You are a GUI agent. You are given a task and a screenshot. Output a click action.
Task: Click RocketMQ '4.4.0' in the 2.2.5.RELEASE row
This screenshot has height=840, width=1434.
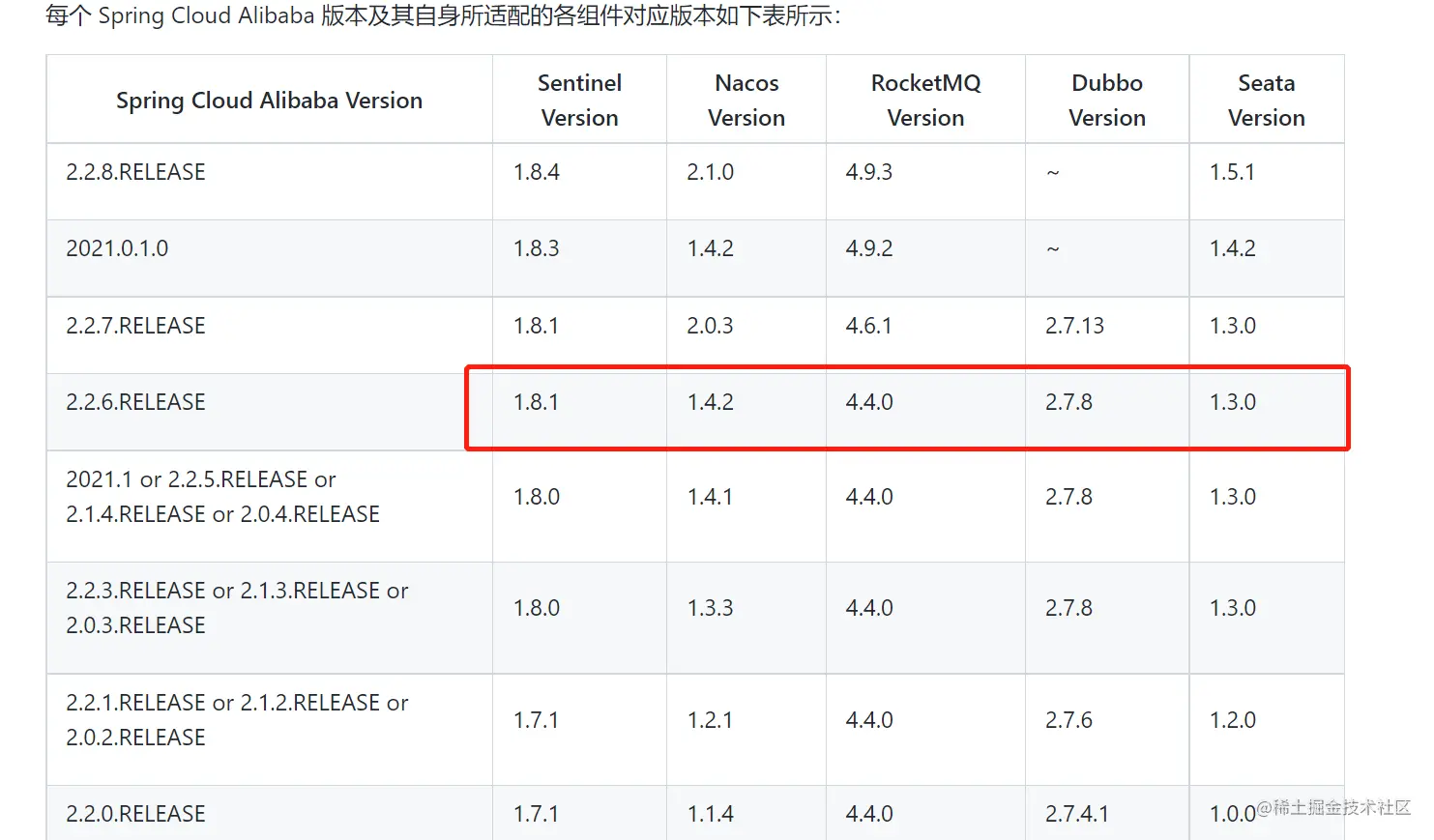869,497
